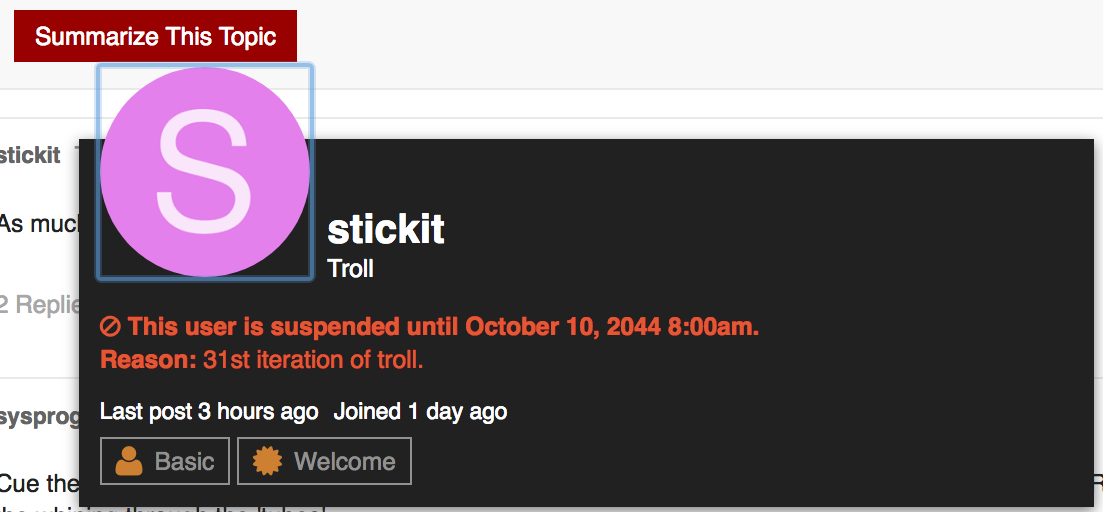
Task: Click the "Joined 1 day ago" text
Action: (x=420, y=411)
